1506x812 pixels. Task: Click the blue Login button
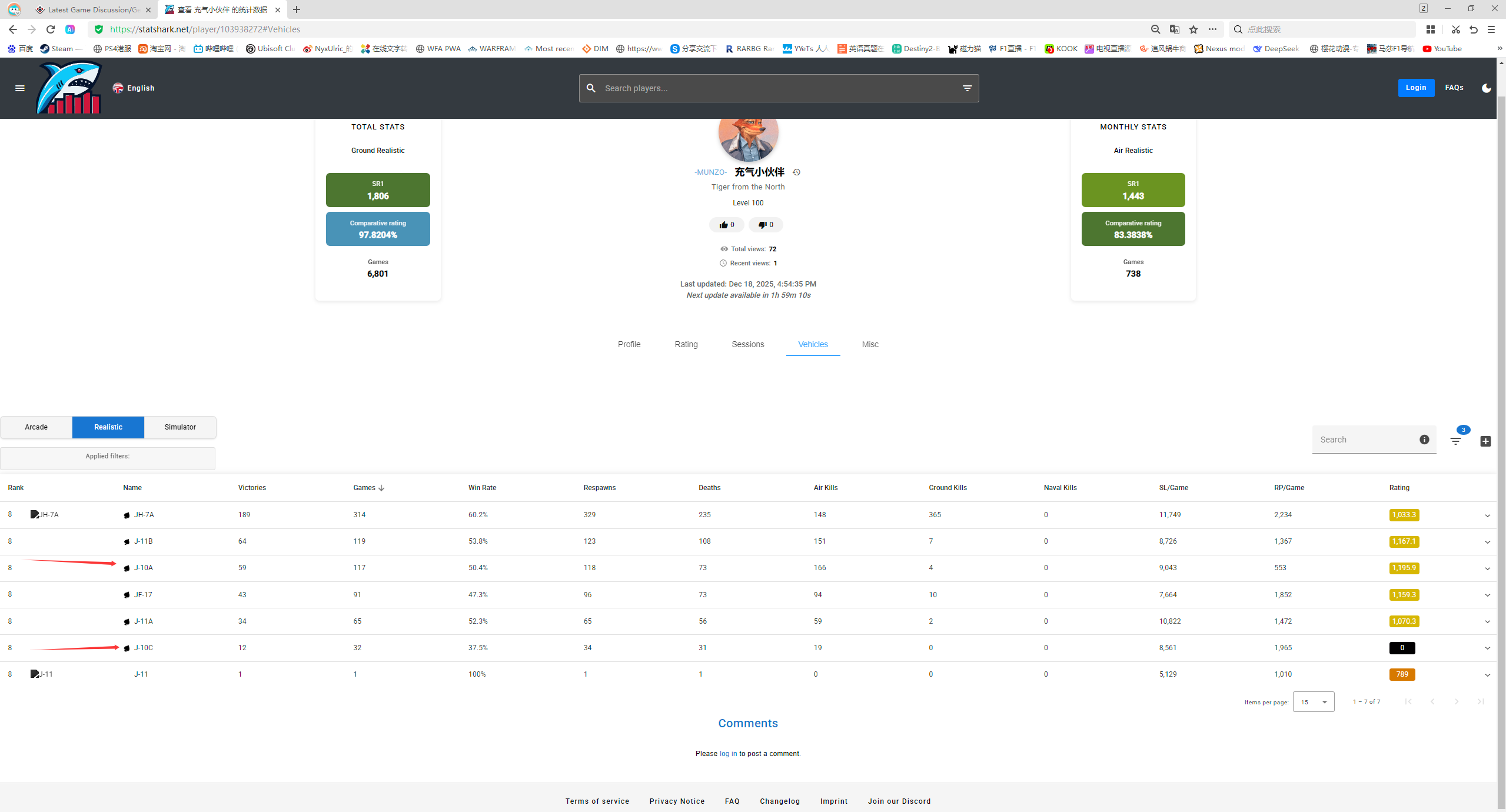(1415, 88)
